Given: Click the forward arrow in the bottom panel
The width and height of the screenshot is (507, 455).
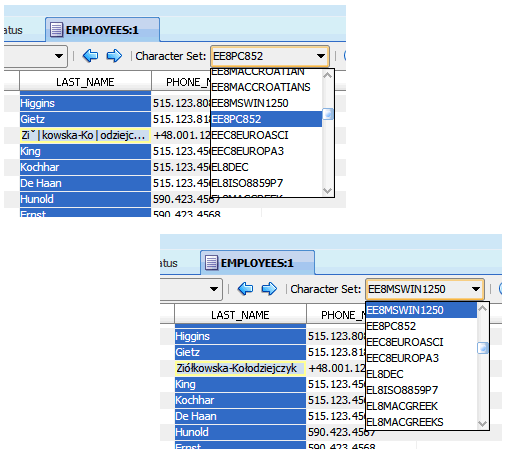Looking at the screenshot, I should coord(269,289).
